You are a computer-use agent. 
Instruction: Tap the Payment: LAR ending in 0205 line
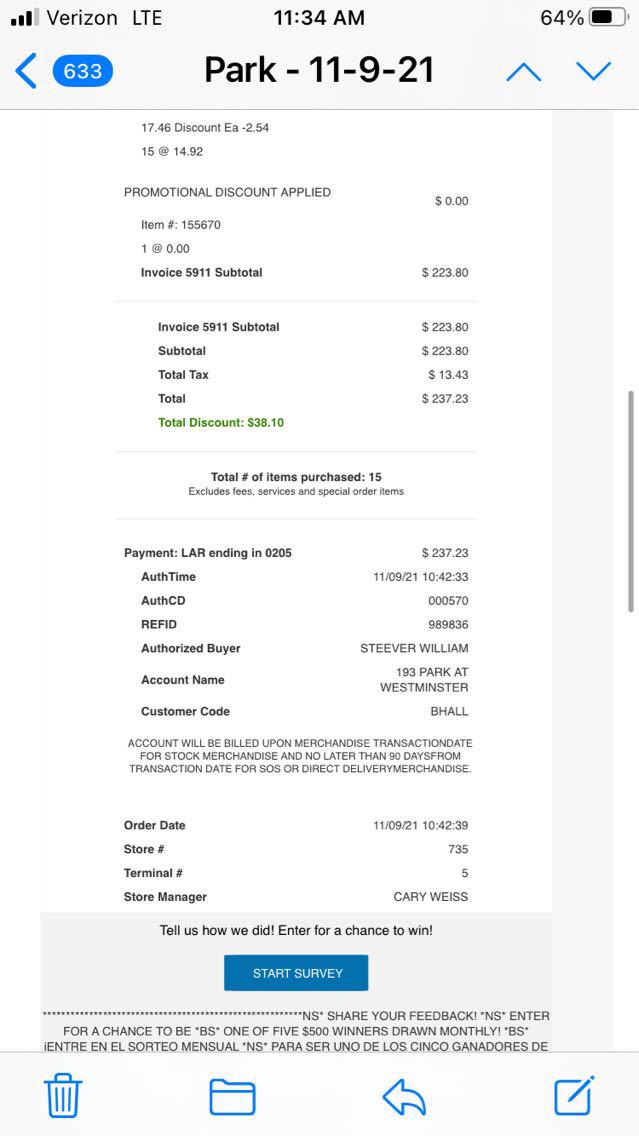point(208,553)
